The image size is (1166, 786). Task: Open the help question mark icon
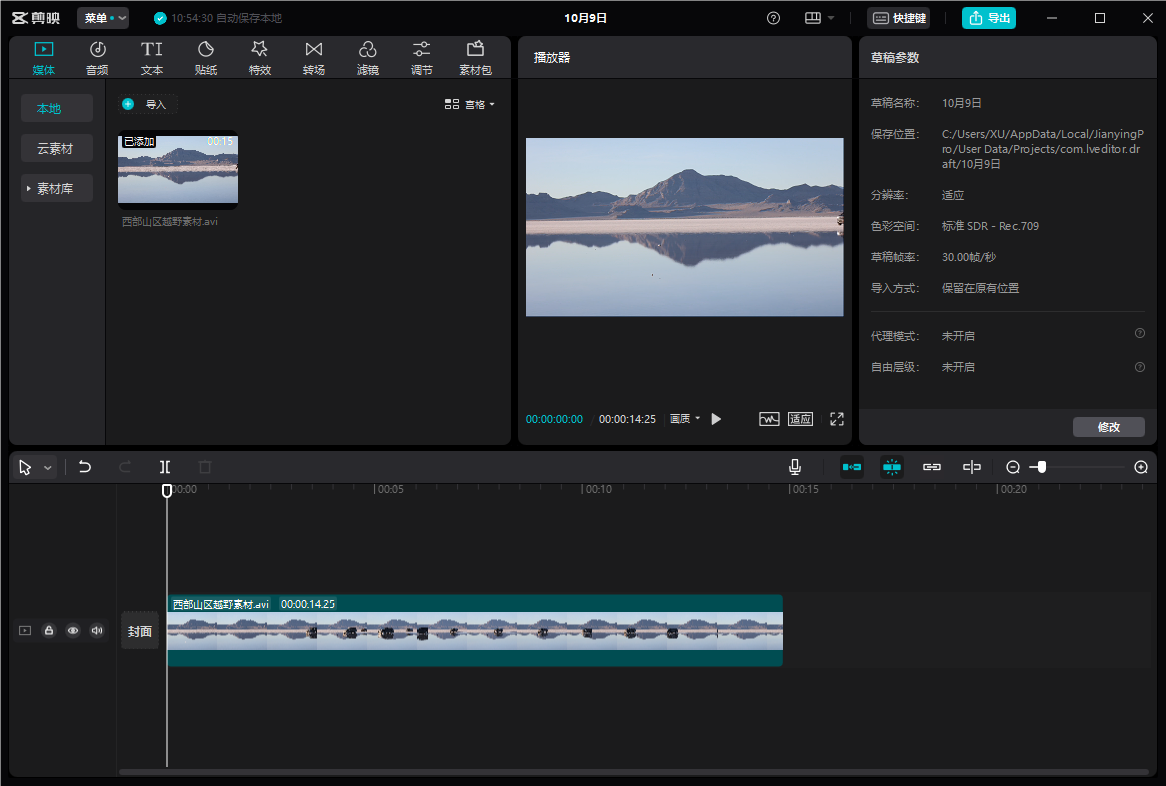pos(773,18)
